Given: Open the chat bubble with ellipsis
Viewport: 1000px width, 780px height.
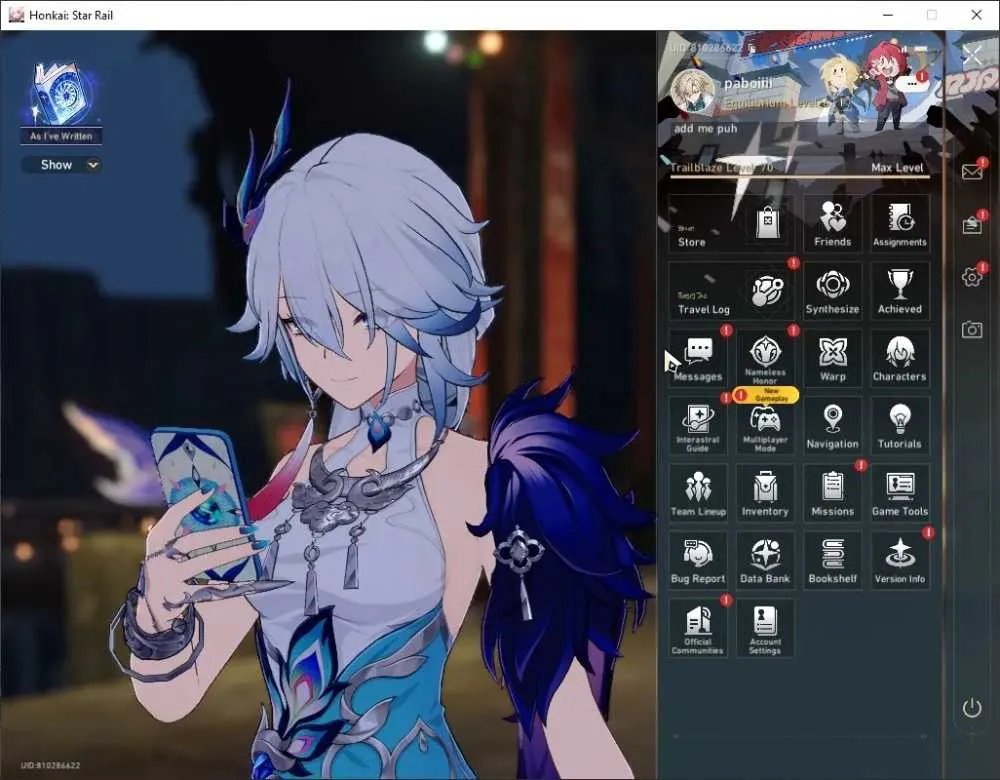Looking at the screenshot, I should [911, 84].
